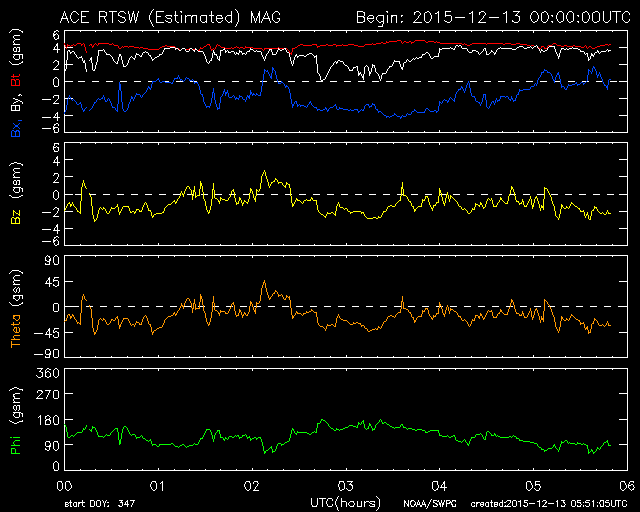
Task: Select the green 'Phi' axis label
Action: [x=16, y=443]
